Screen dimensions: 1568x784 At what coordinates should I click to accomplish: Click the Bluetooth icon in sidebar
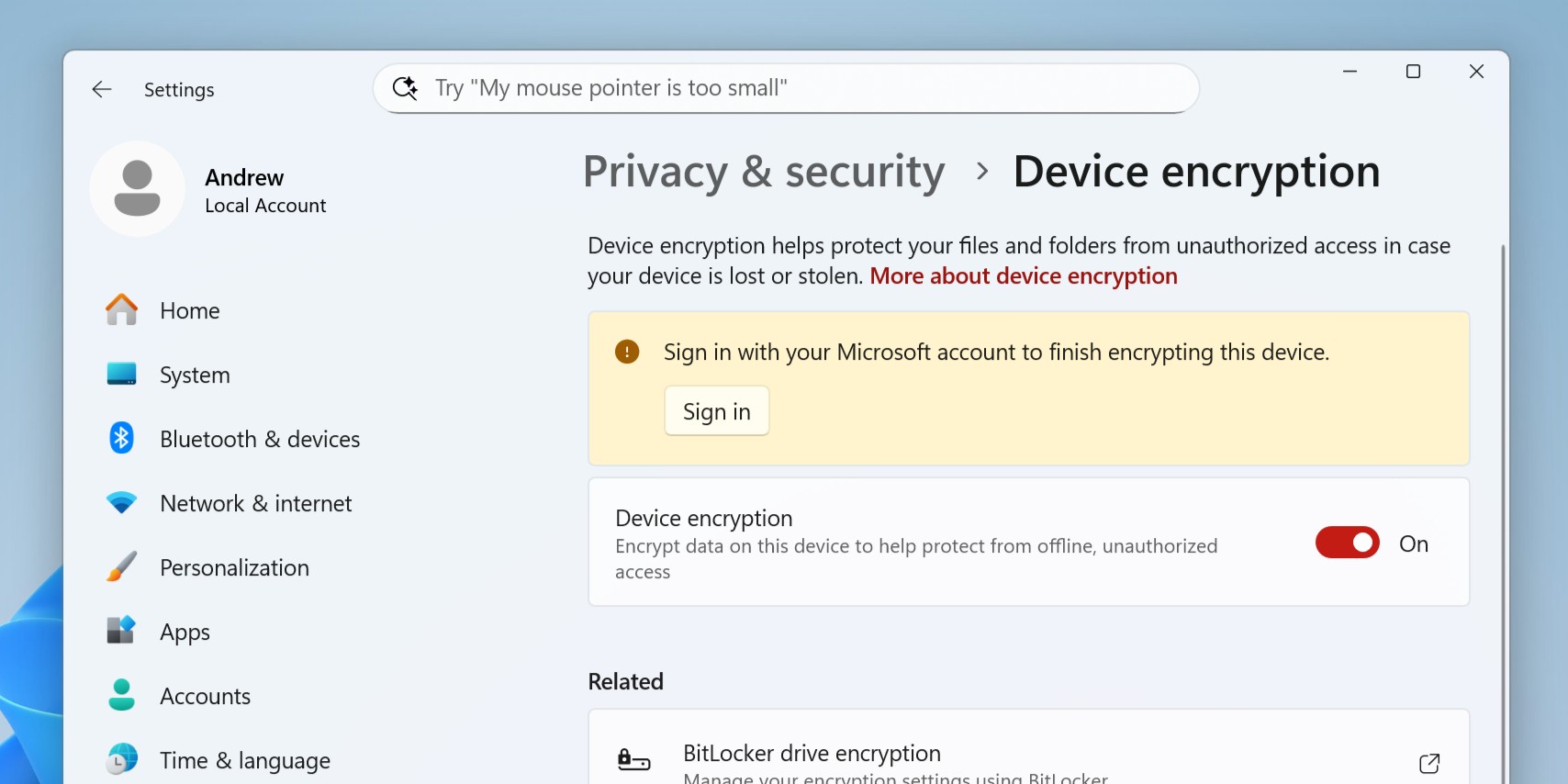point(121,439)
